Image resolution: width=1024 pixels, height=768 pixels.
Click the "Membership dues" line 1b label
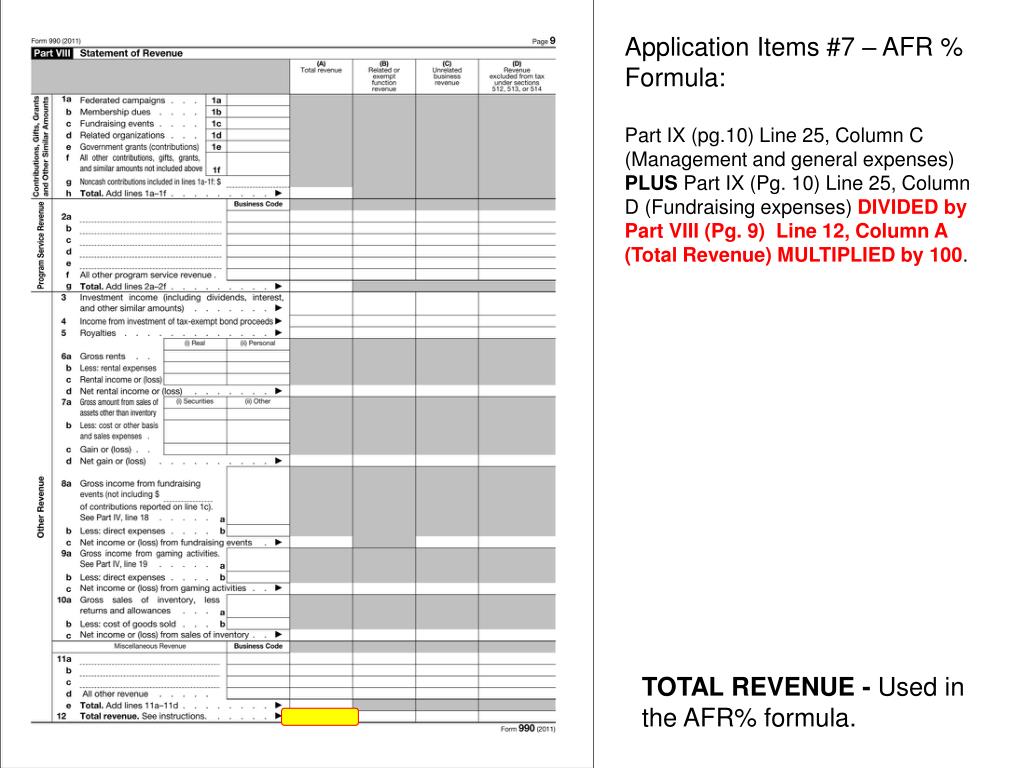[115, 112]
